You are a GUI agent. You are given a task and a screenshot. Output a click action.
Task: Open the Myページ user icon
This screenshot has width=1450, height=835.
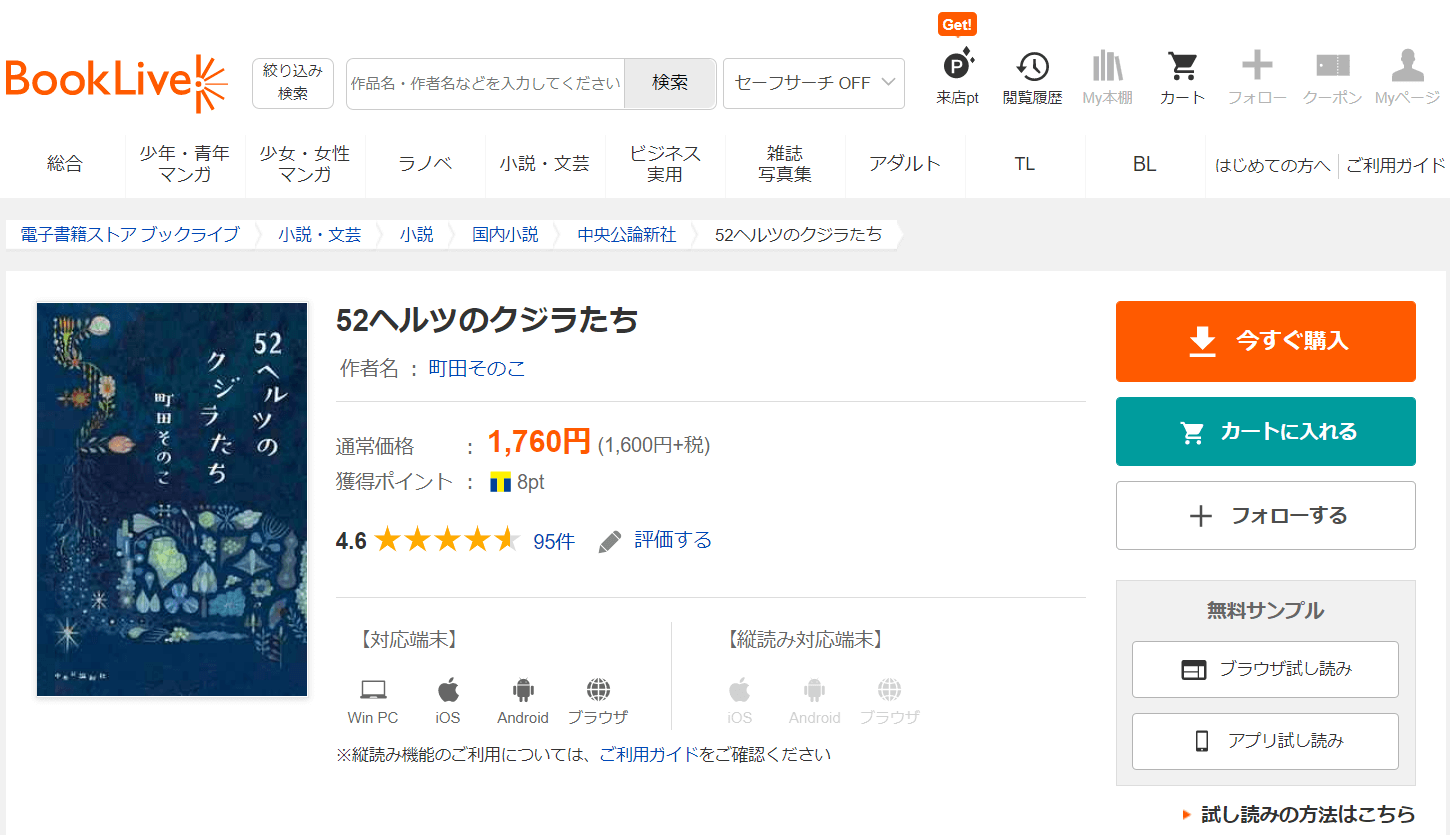(1407, 69)
